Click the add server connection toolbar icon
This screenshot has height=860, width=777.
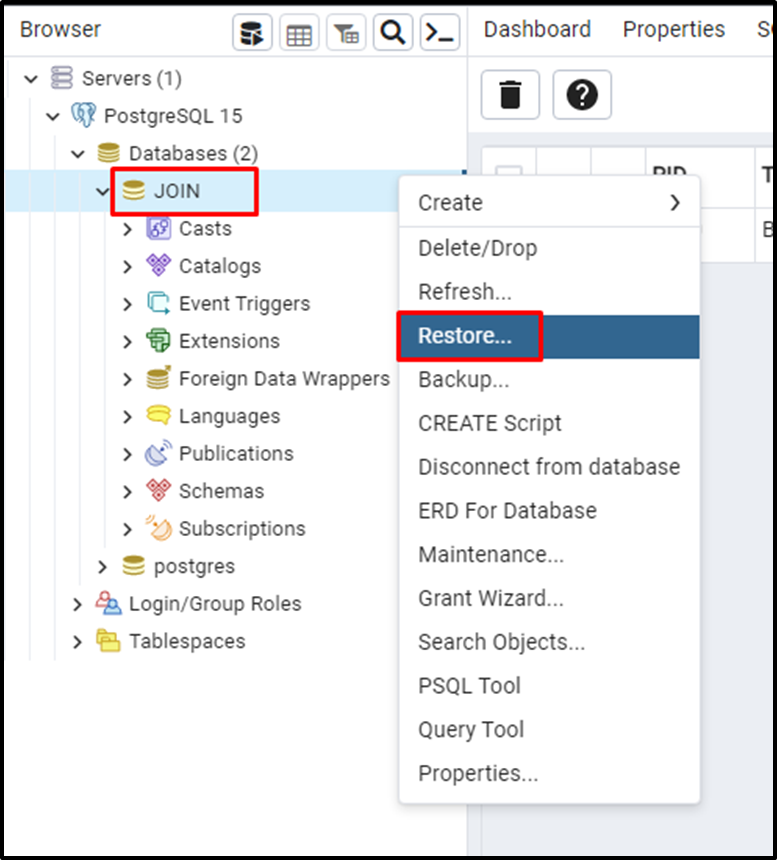(x=251, y=31)
